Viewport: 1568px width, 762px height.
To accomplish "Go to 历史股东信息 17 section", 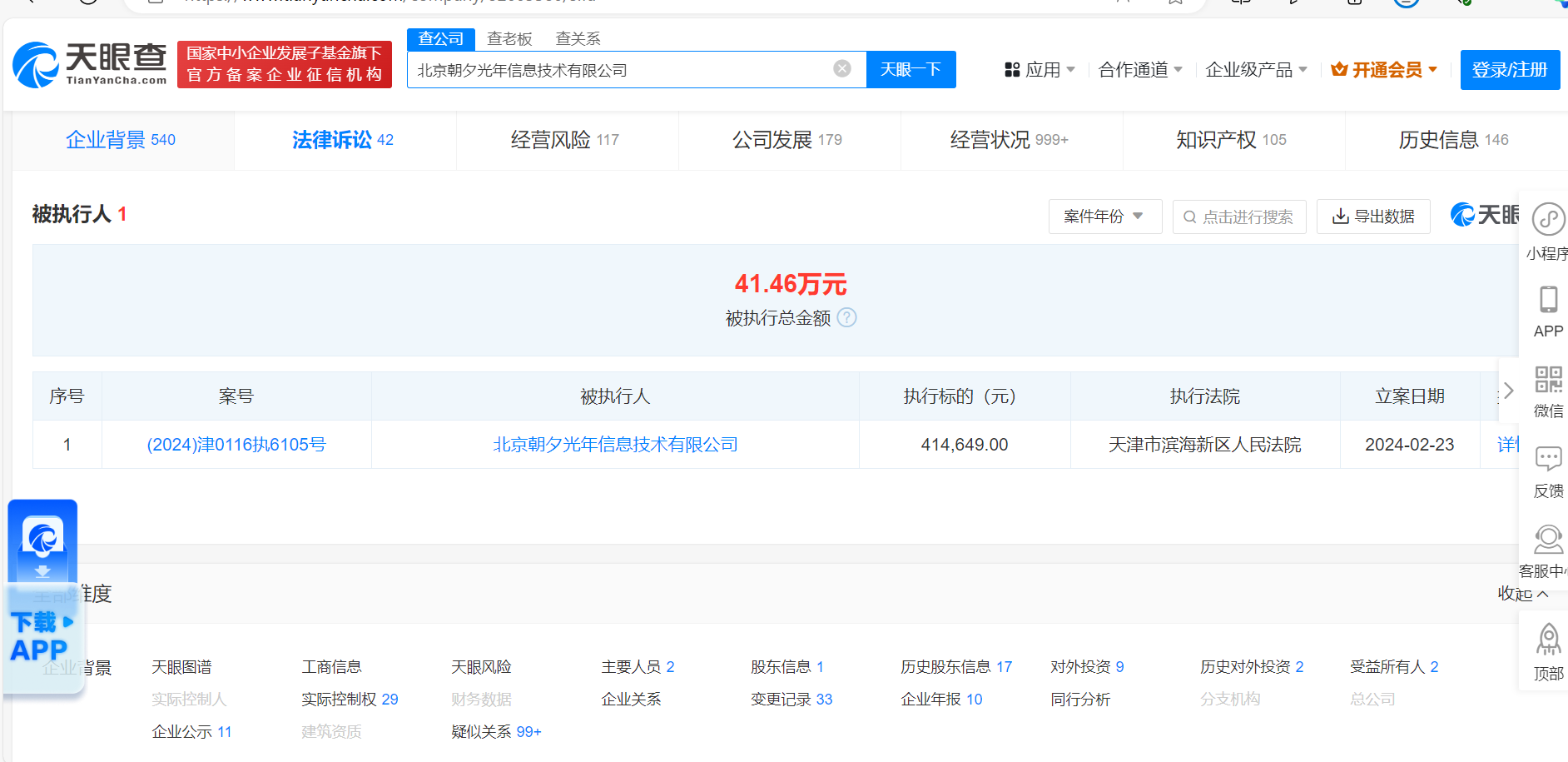I will point(956,667).
